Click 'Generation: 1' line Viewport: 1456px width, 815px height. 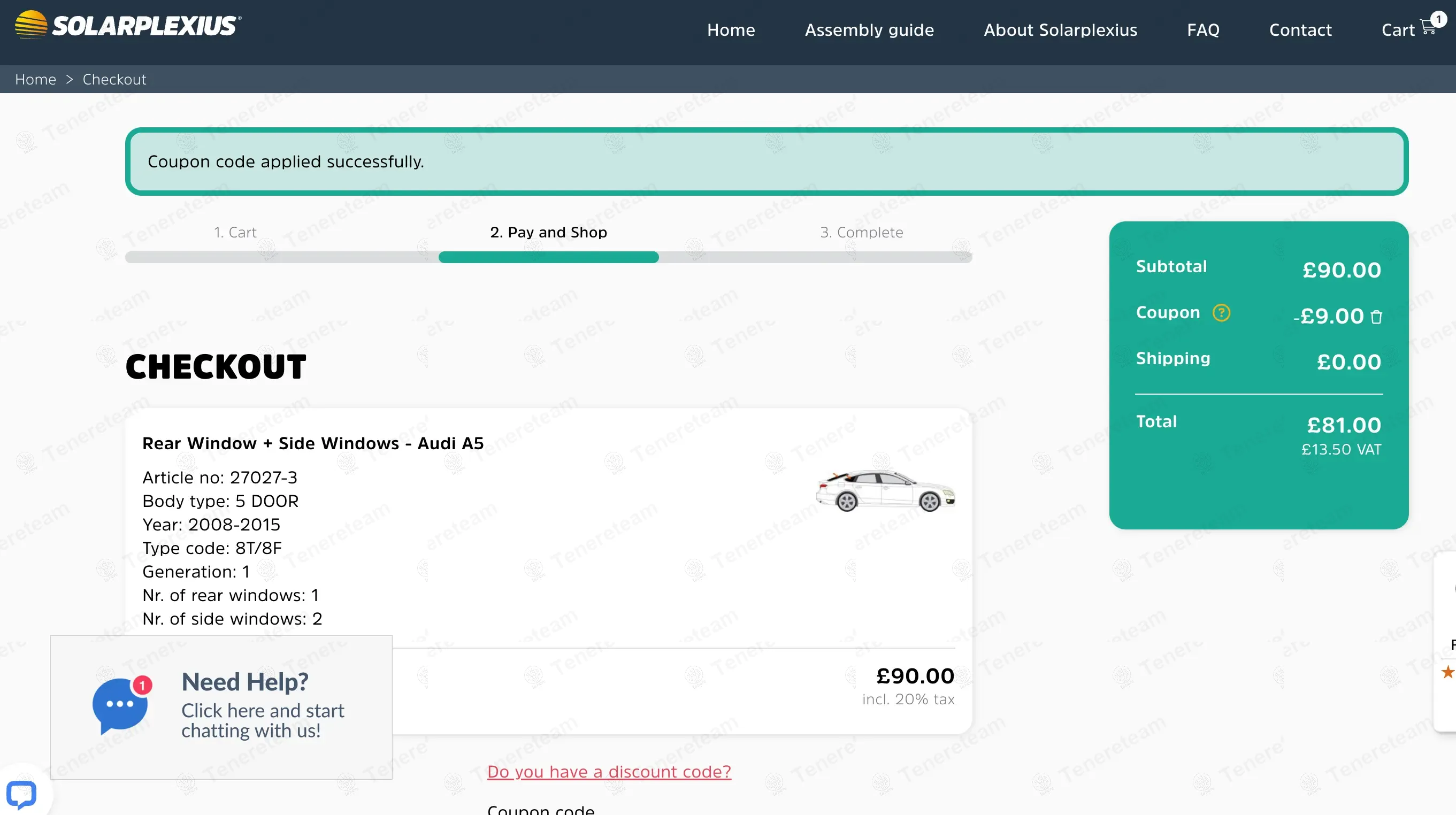pyautogui.click(x=196, y=572)
